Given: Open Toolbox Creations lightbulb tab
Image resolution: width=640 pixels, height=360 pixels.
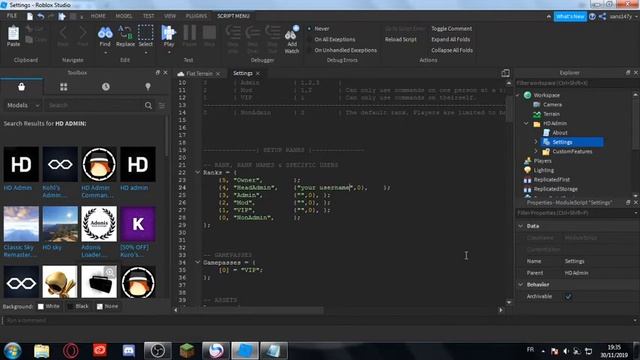Looking at the screenshot, I should click(148, 87).
